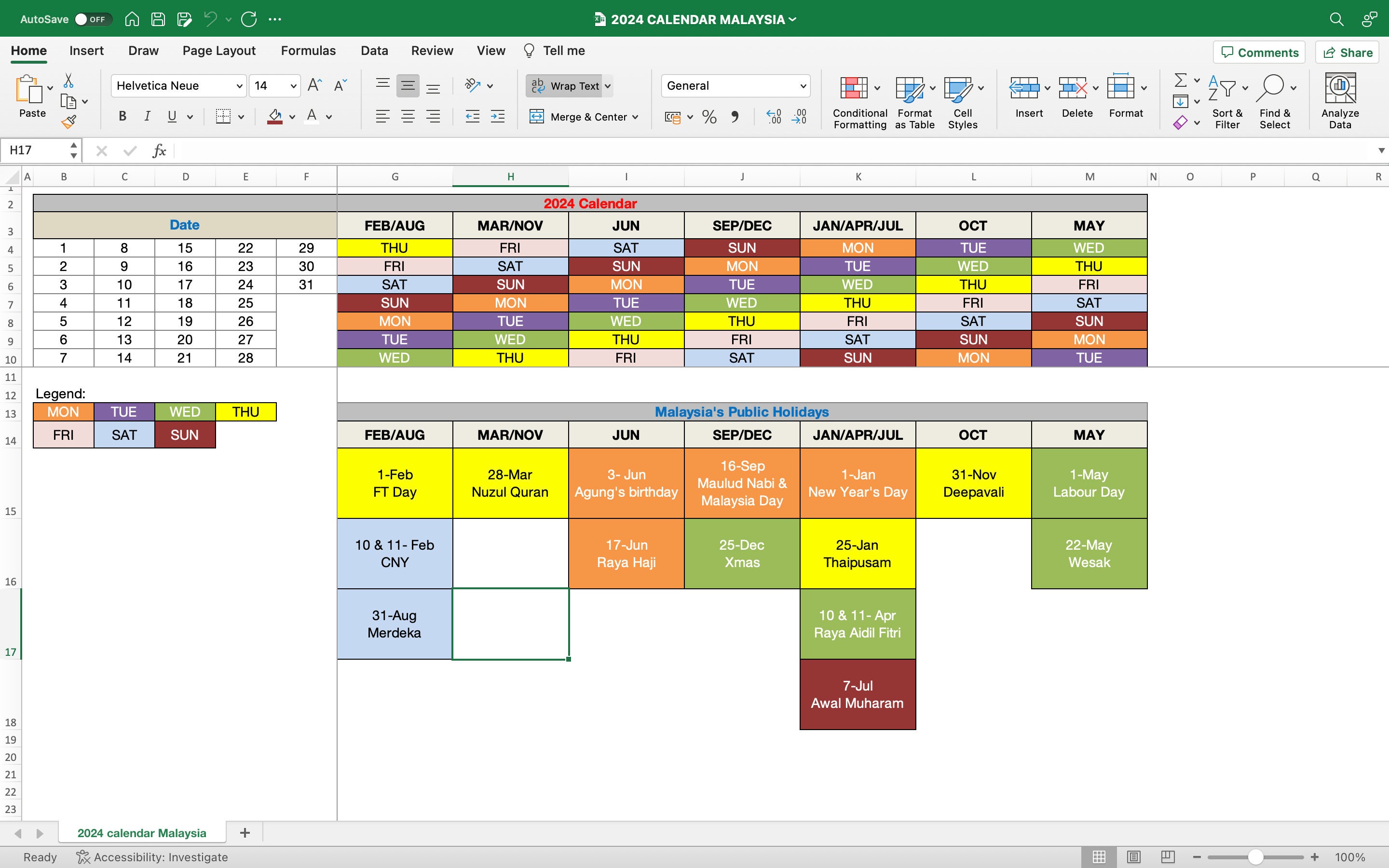This screenshot has width=1389, height=868.
Task: Click the Share button
Action: click(x=1347, y=52)
